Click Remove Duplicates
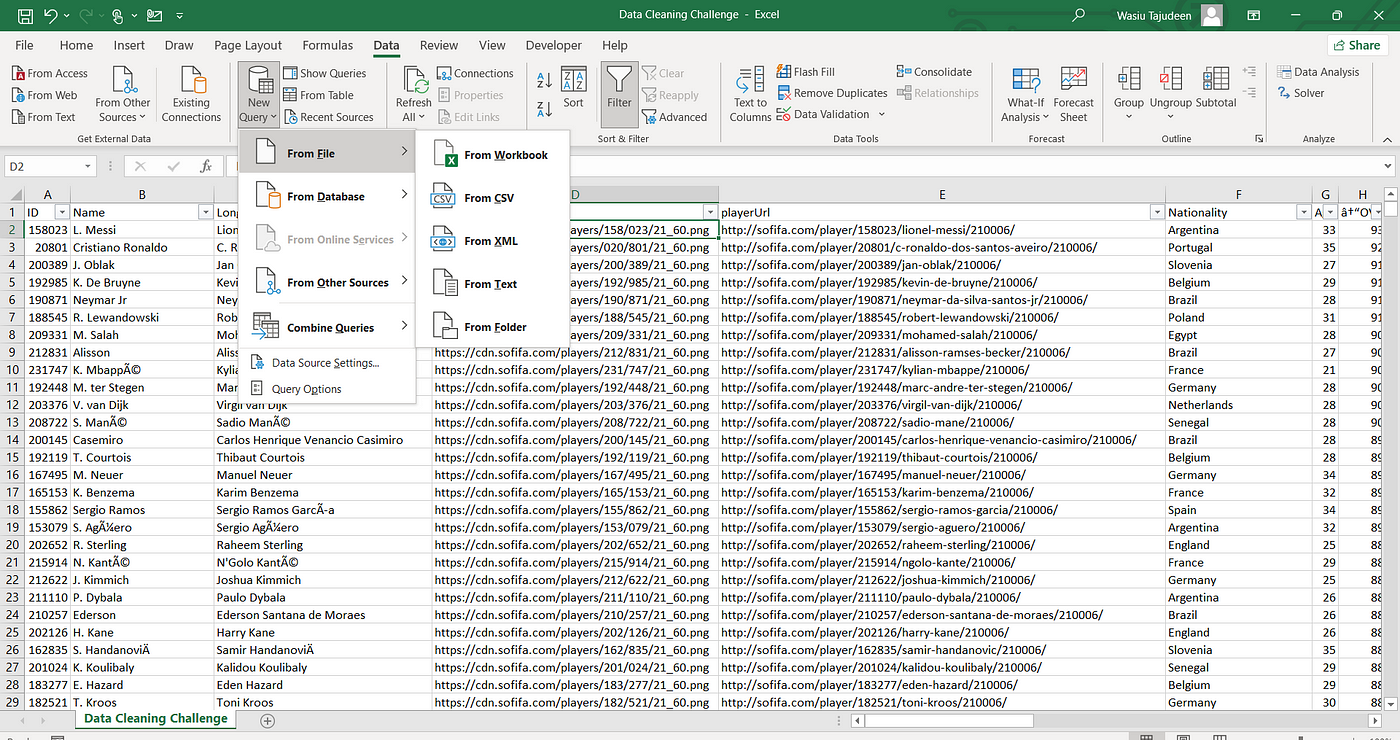This screenshot has height=740, width=1400. tap(832, 93)
